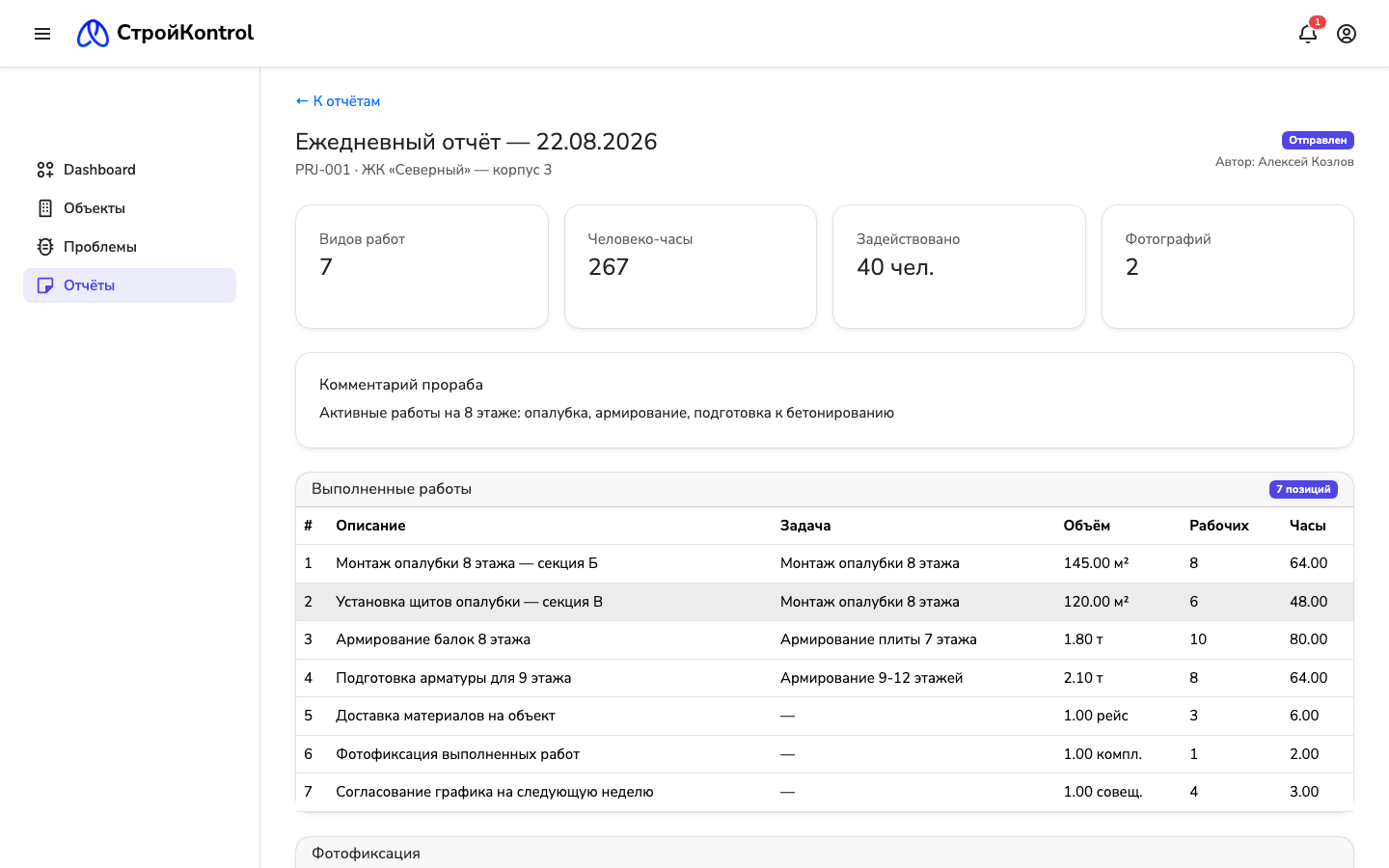Click volume value 1.00 рейс
Image resolution: width=1389 pixels, height=868 pixels.
(x=1096, y=716)
